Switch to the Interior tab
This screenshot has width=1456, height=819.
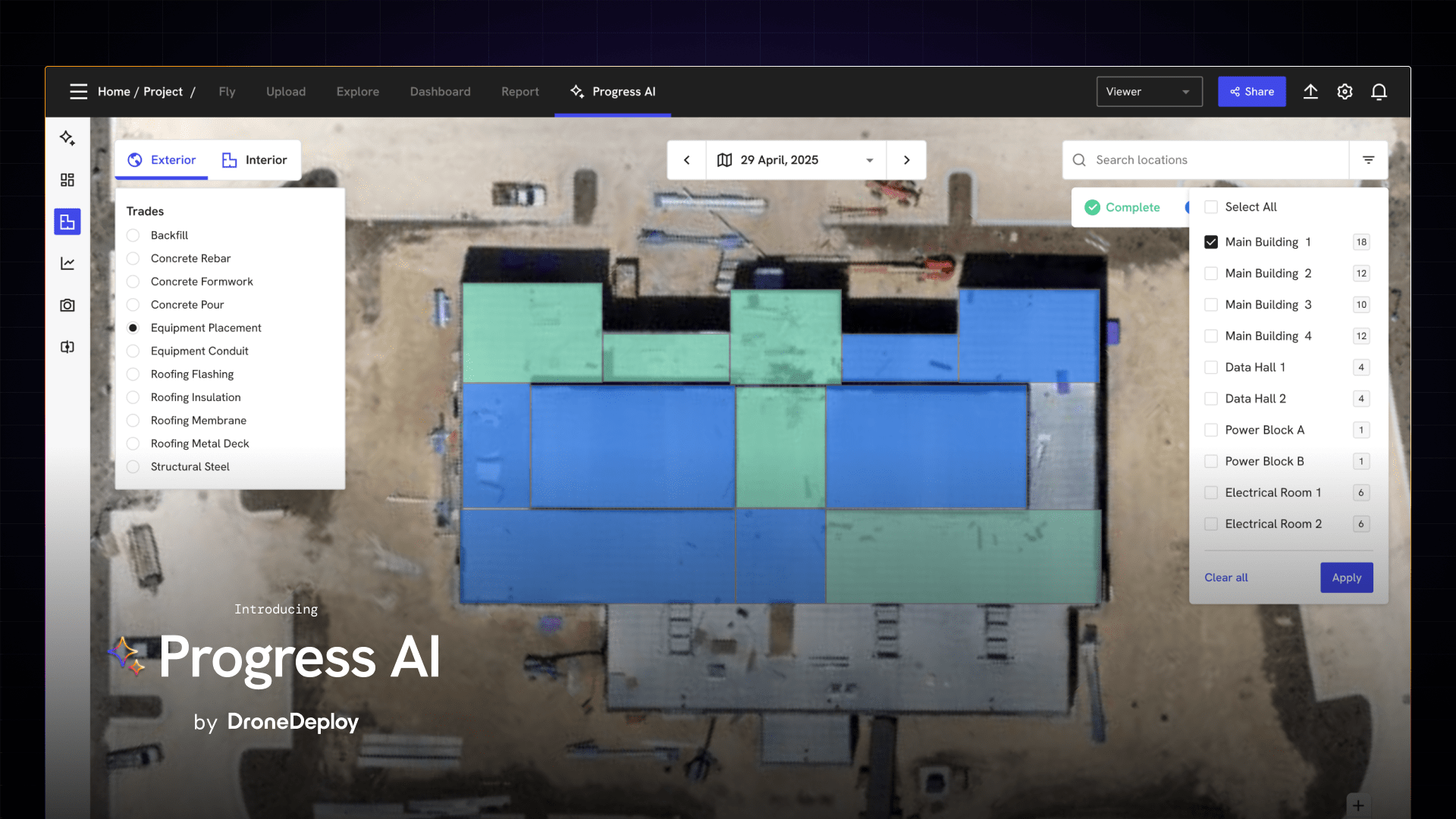[255, 160]
